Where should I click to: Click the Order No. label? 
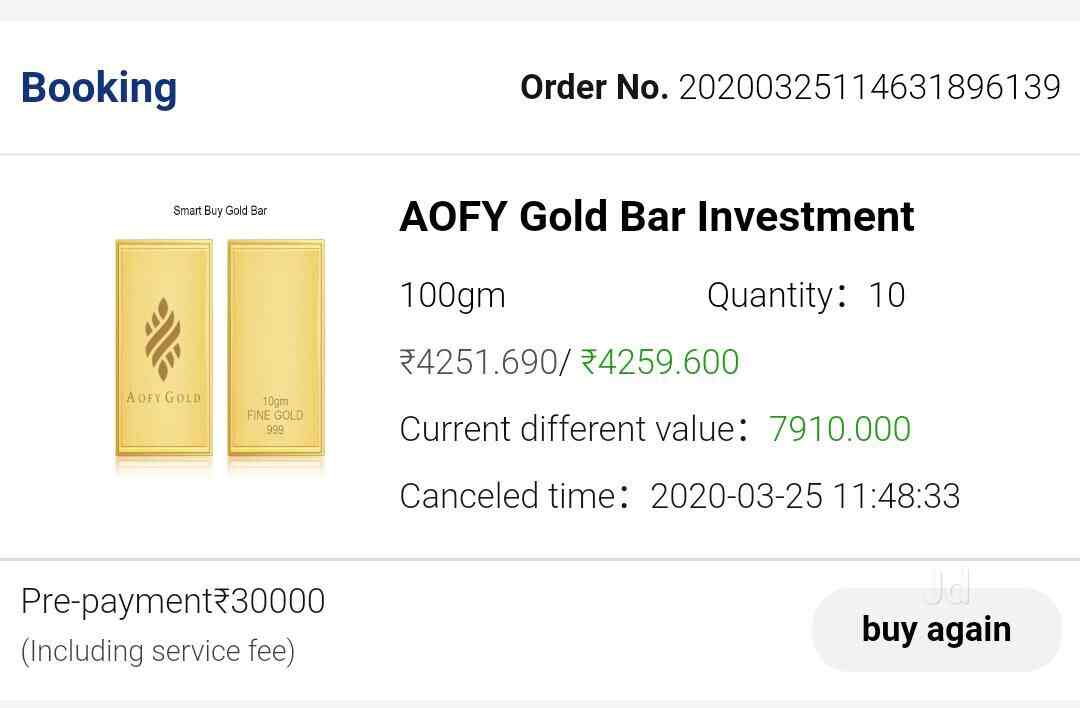point(594,88)
